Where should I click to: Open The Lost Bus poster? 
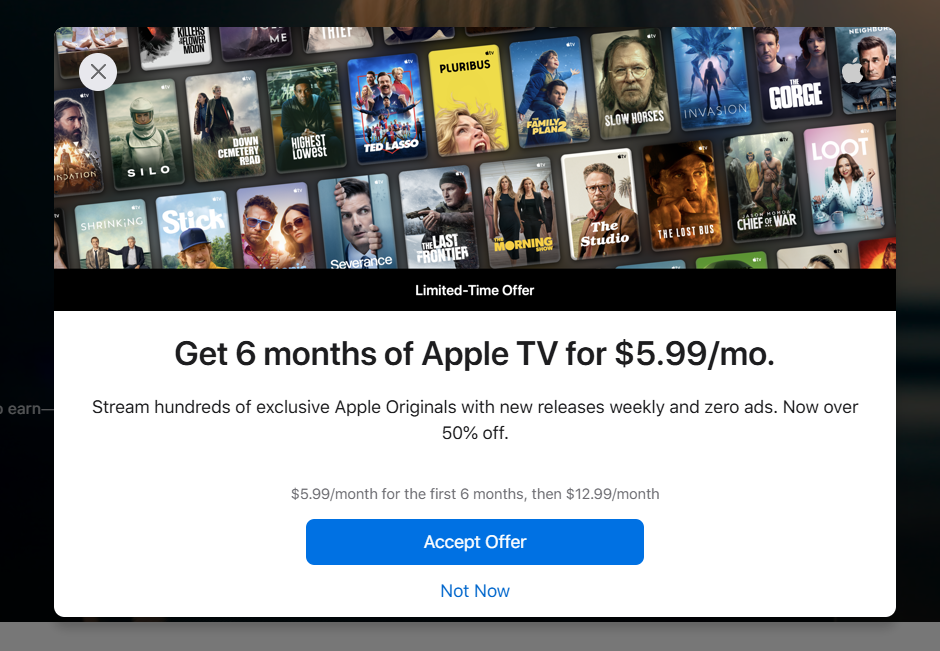[682, 195]
